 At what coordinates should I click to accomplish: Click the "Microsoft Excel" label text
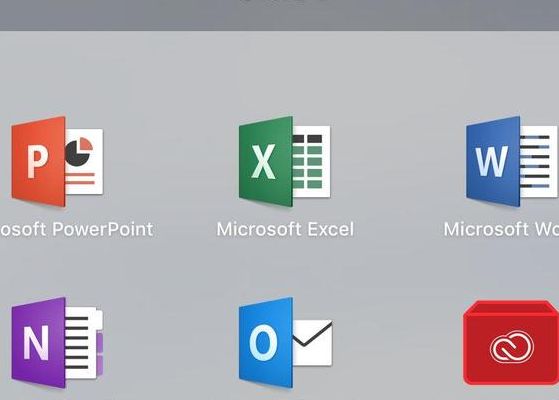click(285, 229)
